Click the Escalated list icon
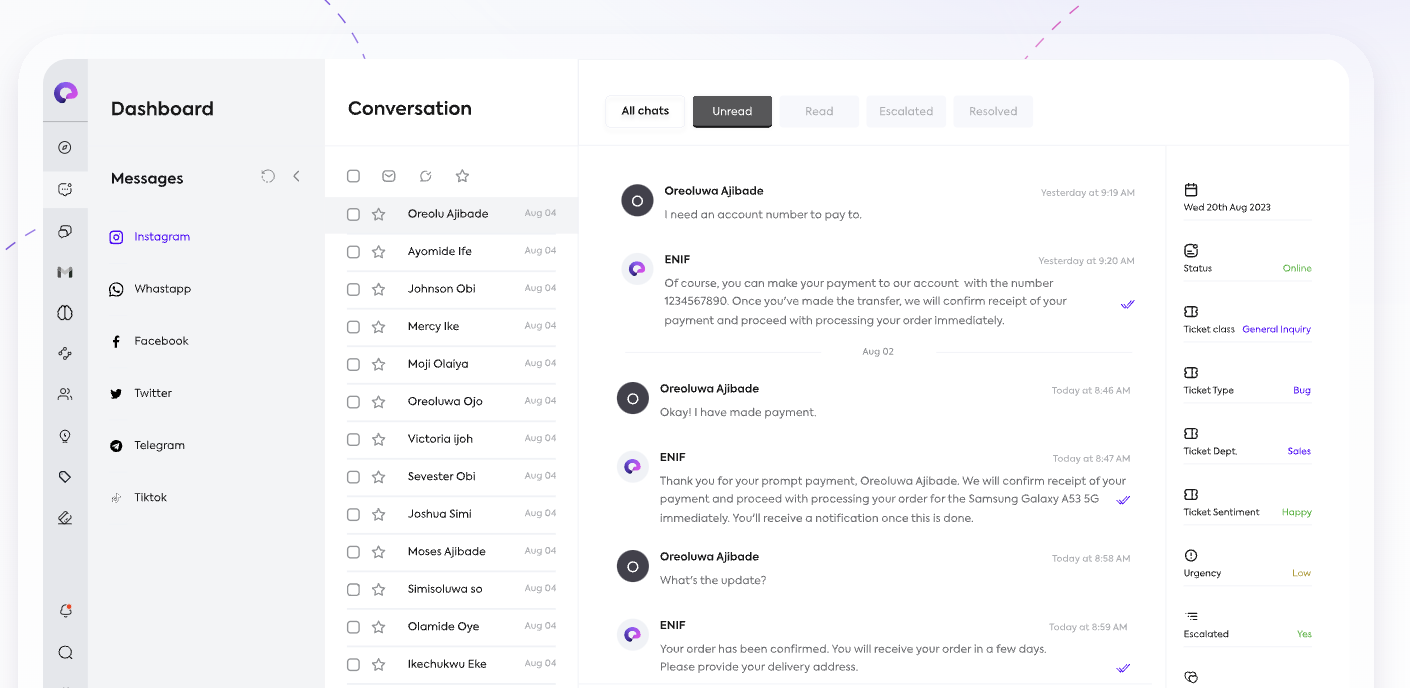 click(x=1191, y=616)
